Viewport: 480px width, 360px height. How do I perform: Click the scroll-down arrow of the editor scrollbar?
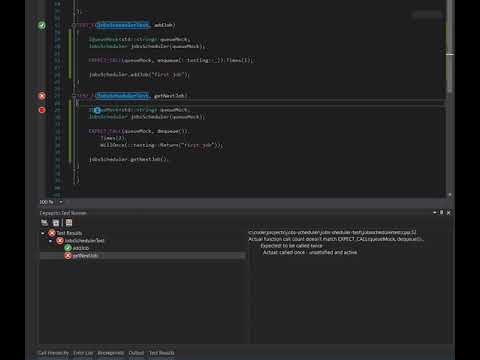coord(450,195)
